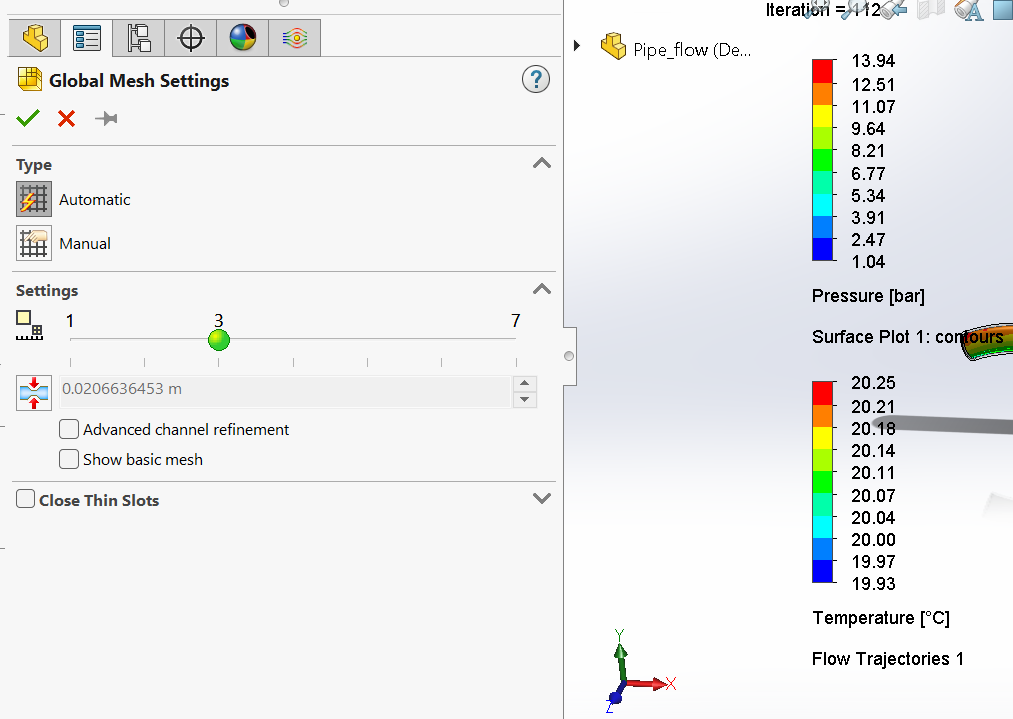Viewport: 1013px width, 719px height.
Task: Click the 3.91 pressure legend value
Action: pyautogui.click(x=868, y=218)
